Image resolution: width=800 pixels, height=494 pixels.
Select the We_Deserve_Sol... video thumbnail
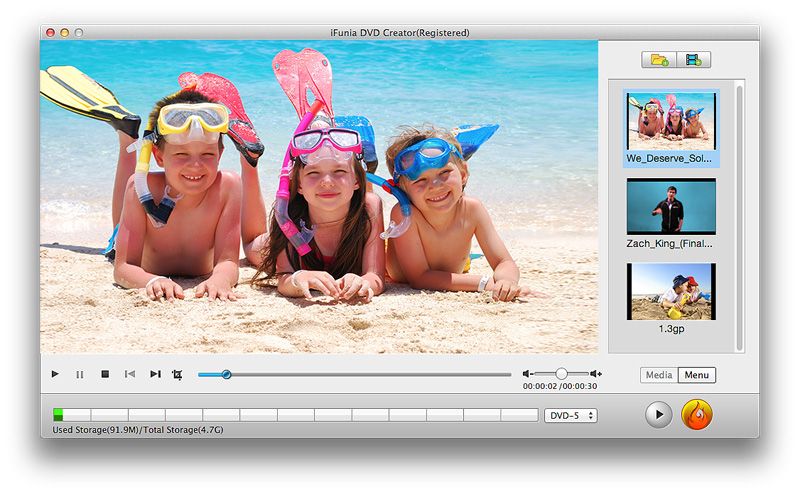tap(671, 120)
